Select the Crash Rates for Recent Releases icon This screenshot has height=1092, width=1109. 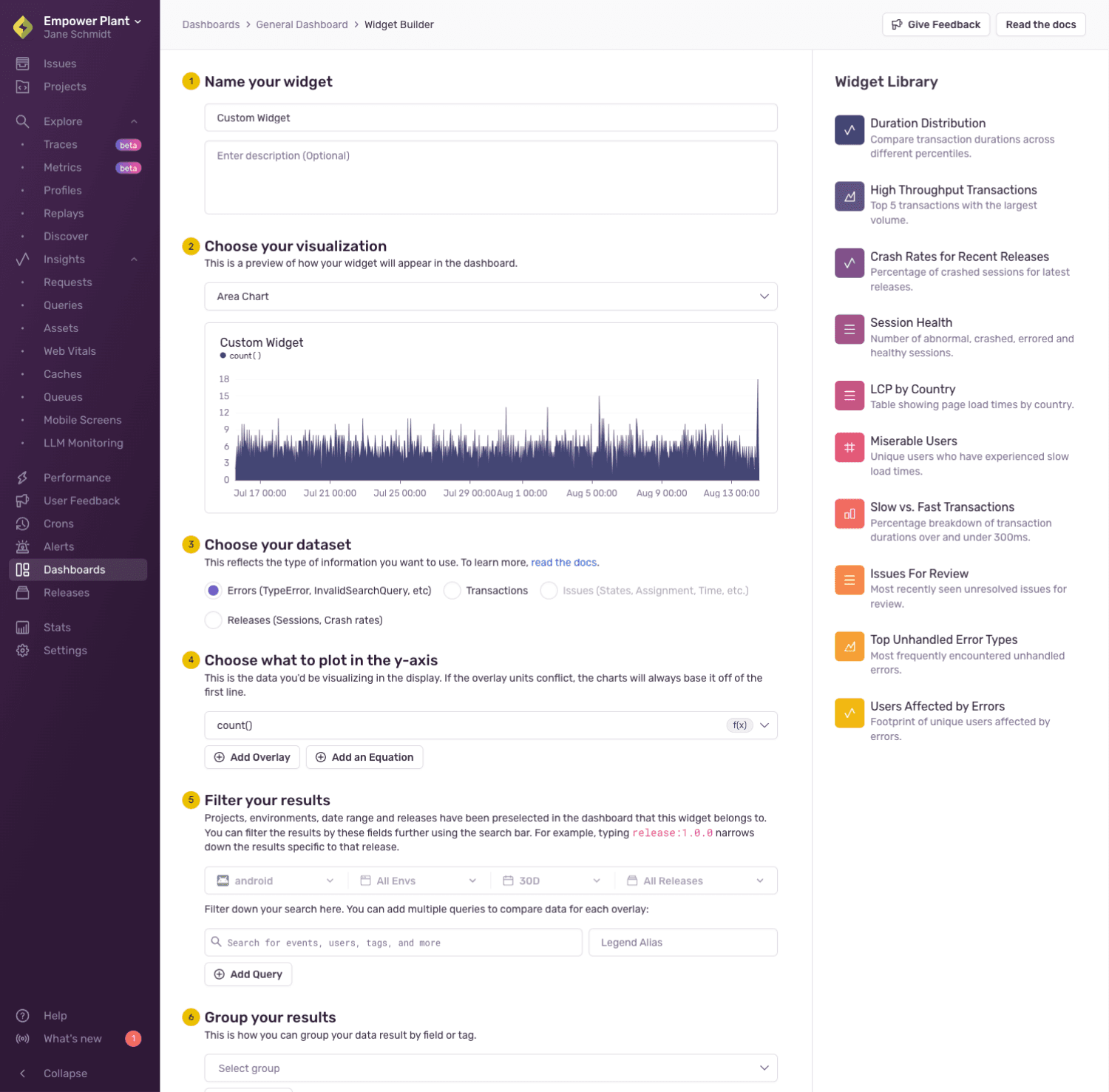click(849, 262)
